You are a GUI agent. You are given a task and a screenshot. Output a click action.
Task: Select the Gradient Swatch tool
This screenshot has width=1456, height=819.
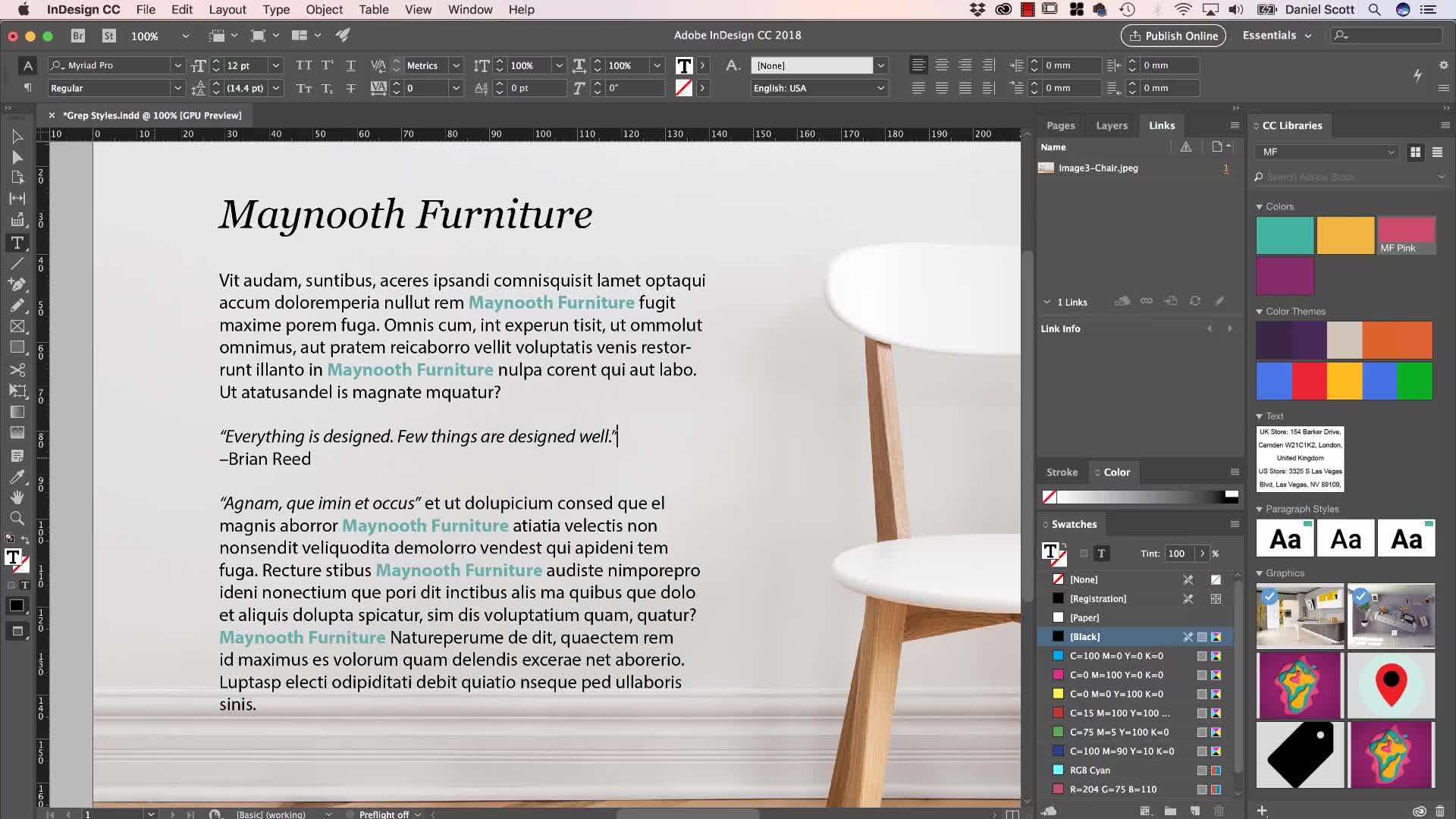17,412
